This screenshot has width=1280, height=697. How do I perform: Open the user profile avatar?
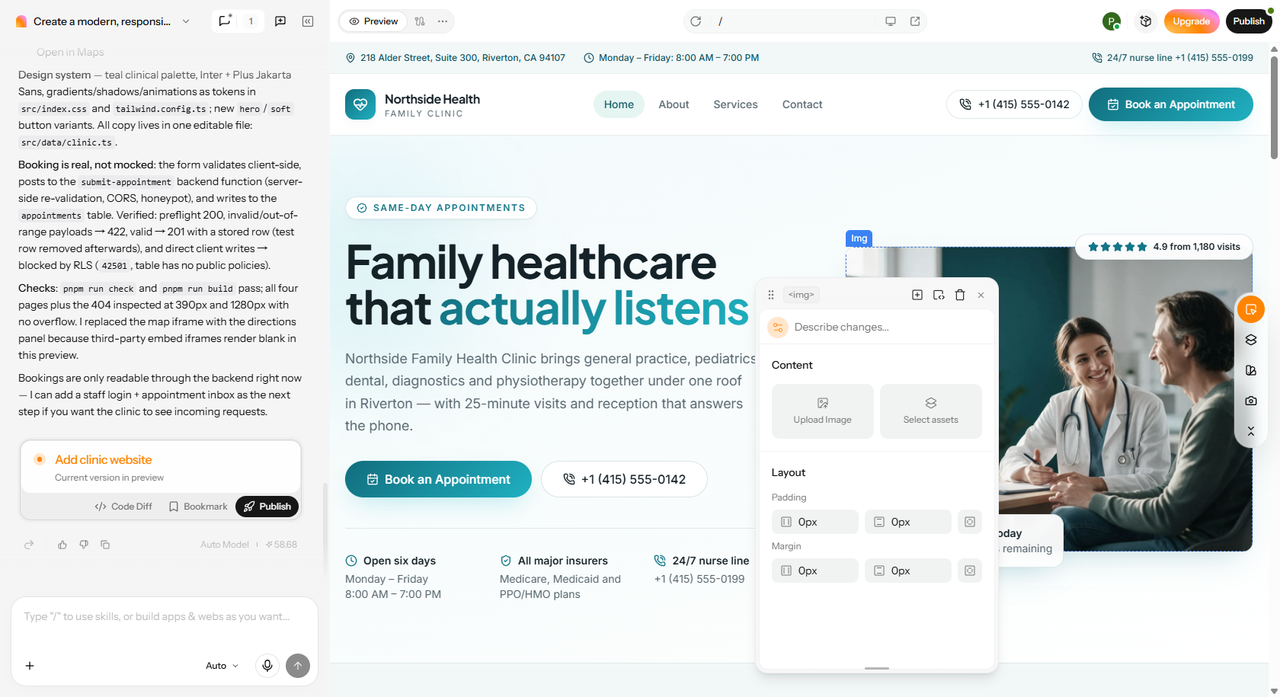(1112, 21)
